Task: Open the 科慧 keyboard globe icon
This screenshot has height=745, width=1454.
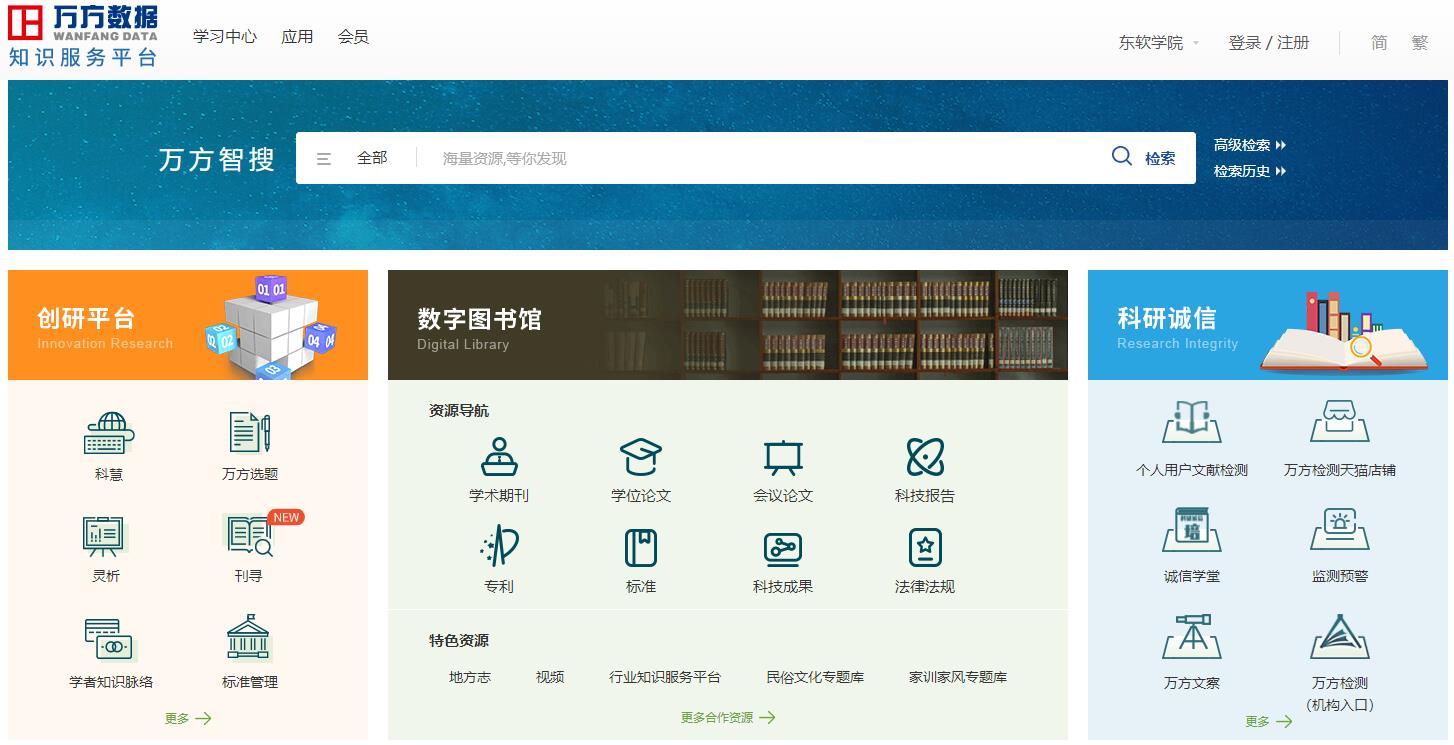Action: (109, 434)
